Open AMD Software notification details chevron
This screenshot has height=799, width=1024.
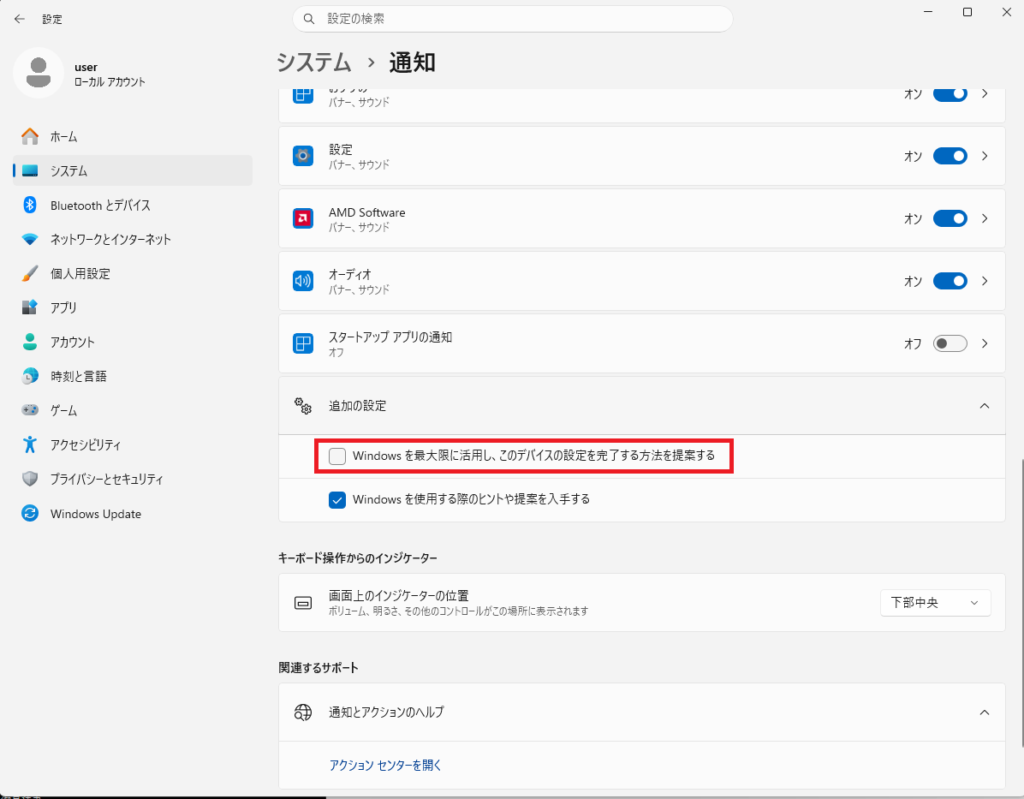pos(985,218)
